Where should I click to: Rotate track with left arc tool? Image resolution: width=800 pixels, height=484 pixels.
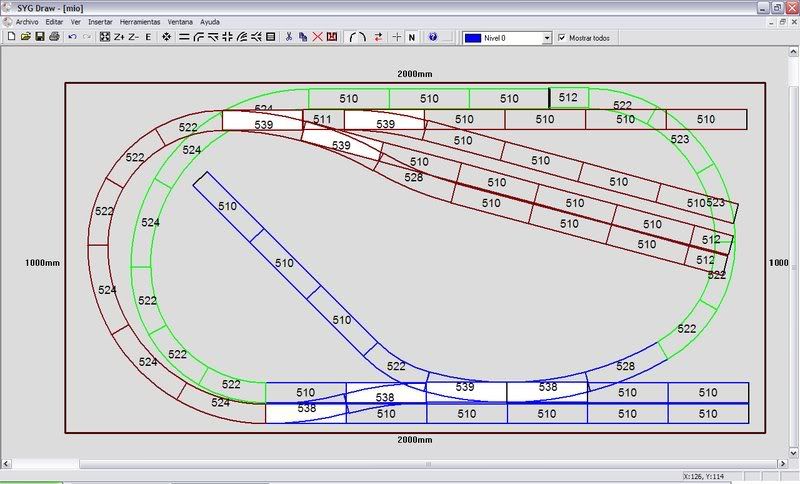click(352, 37)
